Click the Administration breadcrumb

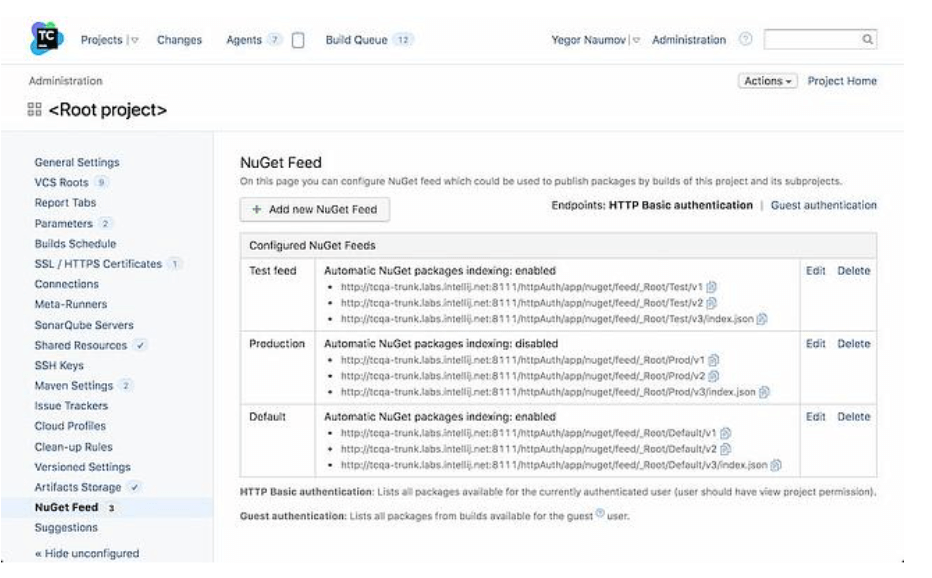[x=65, y=81]
